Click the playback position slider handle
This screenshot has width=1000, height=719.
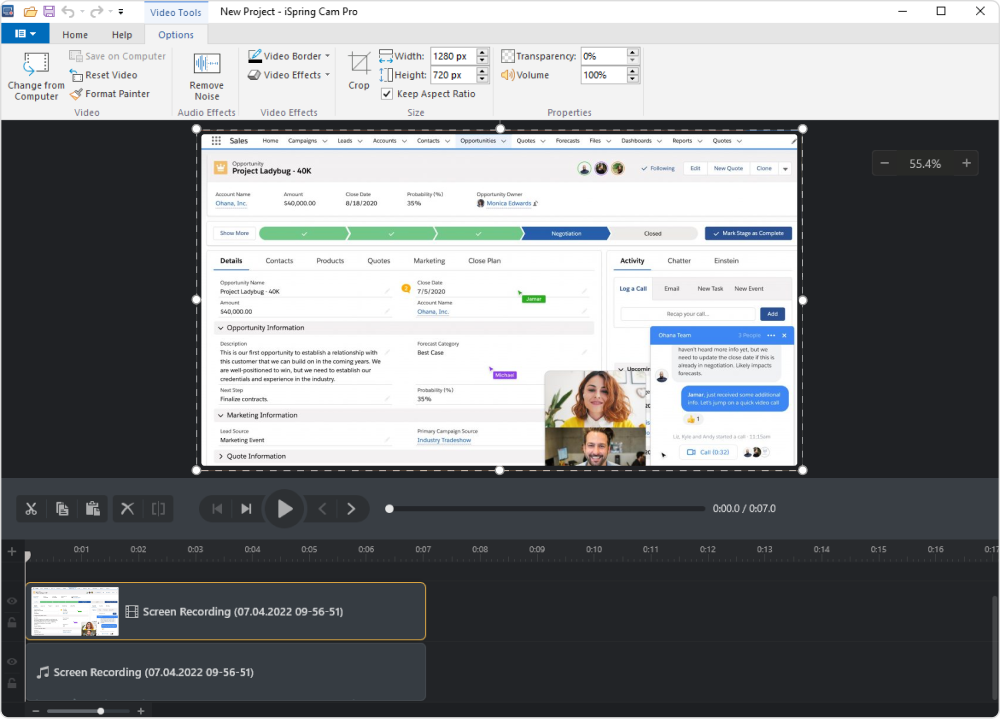389,508
